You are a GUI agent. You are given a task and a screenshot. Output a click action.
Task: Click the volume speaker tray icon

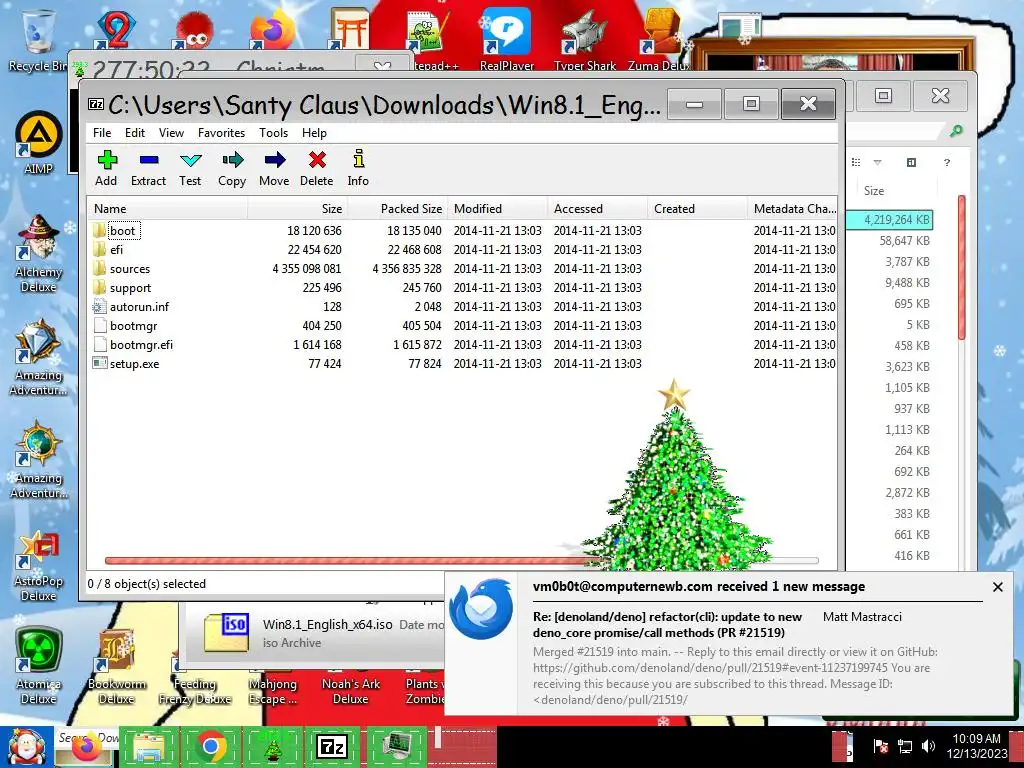(928, 746)
